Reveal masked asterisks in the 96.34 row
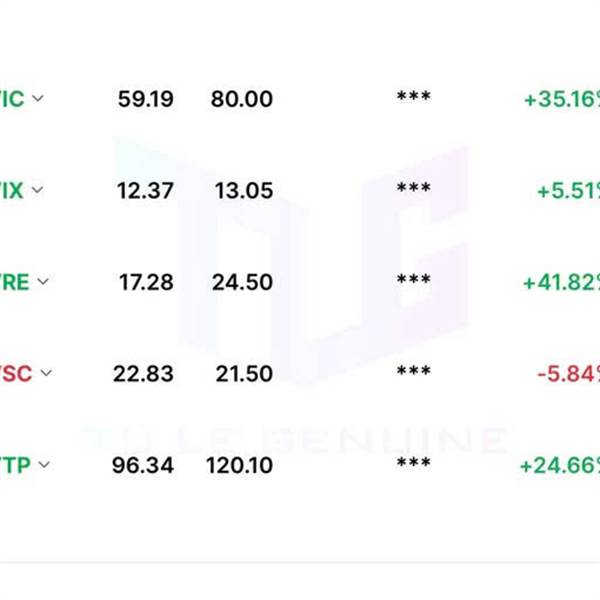This screenshot has width=600, height=600. pyautogui.click(x=414, y=462)
